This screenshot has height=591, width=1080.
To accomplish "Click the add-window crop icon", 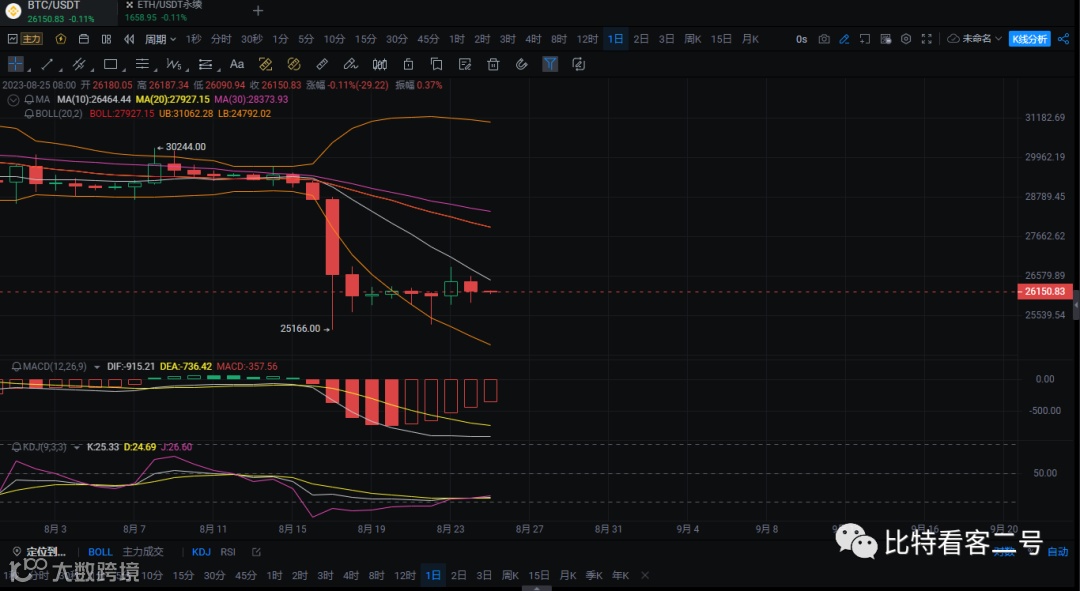I will [864, 39].
